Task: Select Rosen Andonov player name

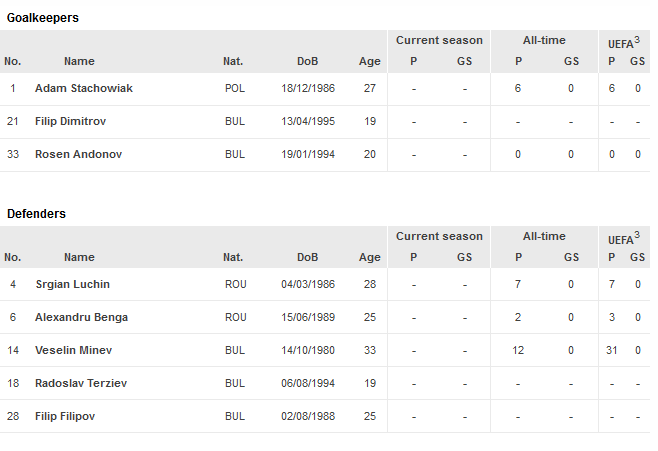Action: point(78,154)
